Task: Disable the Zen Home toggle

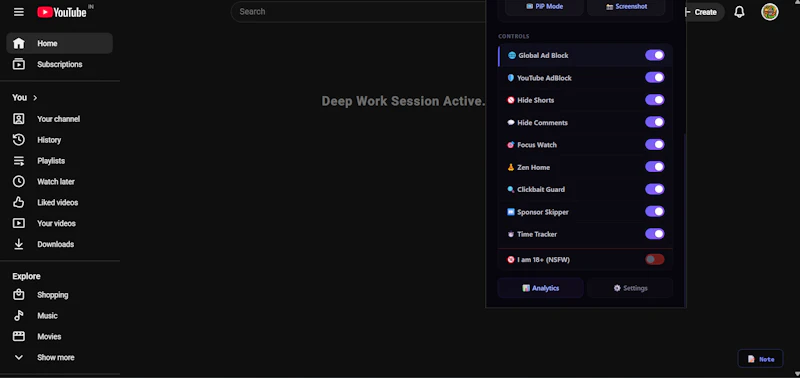Action: pos(655,167)
